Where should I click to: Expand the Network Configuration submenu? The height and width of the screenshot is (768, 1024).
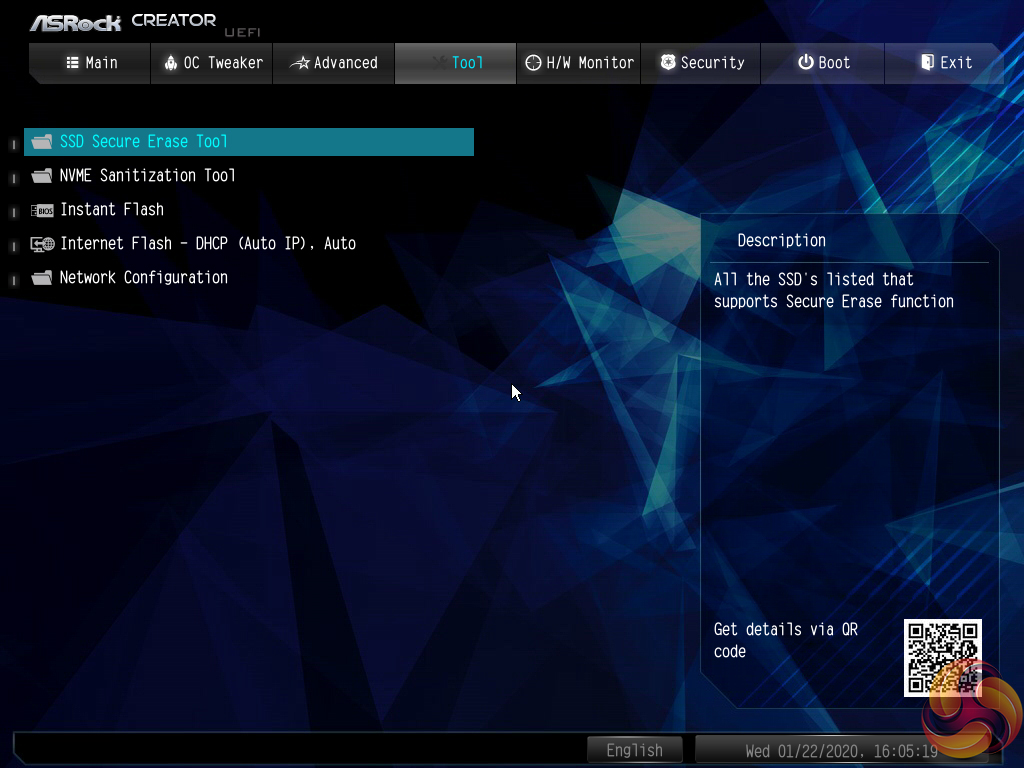tap(144, 278)
